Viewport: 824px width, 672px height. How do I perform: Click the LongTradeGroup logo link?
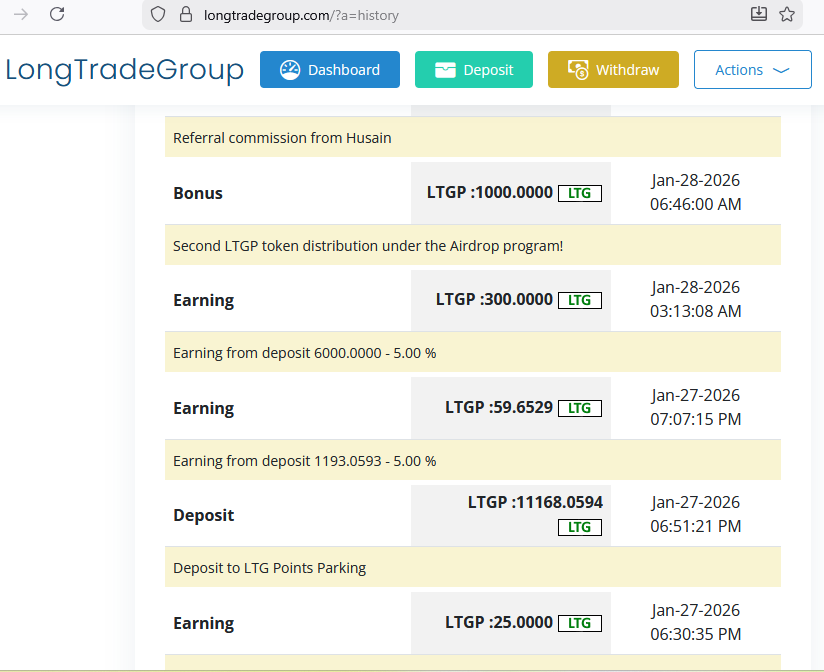[x=124, y=70]
